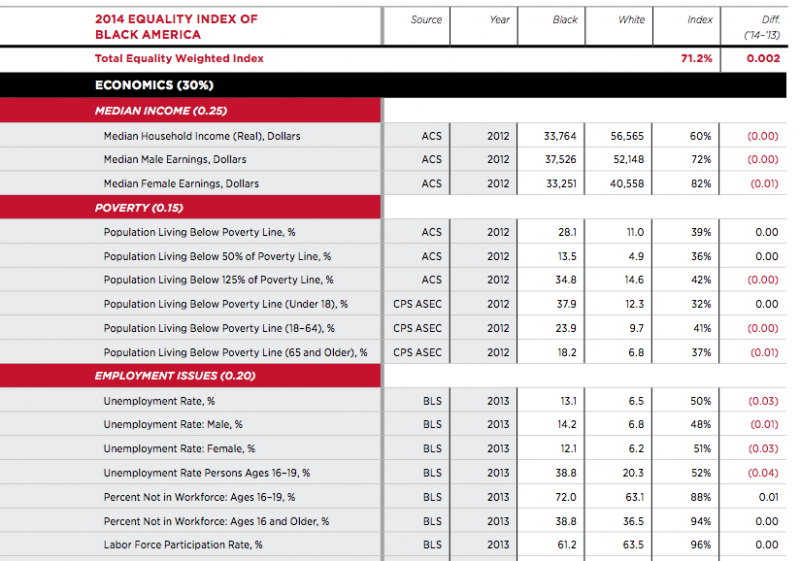Click the 71.2% total index value

(x=696, y=59)
